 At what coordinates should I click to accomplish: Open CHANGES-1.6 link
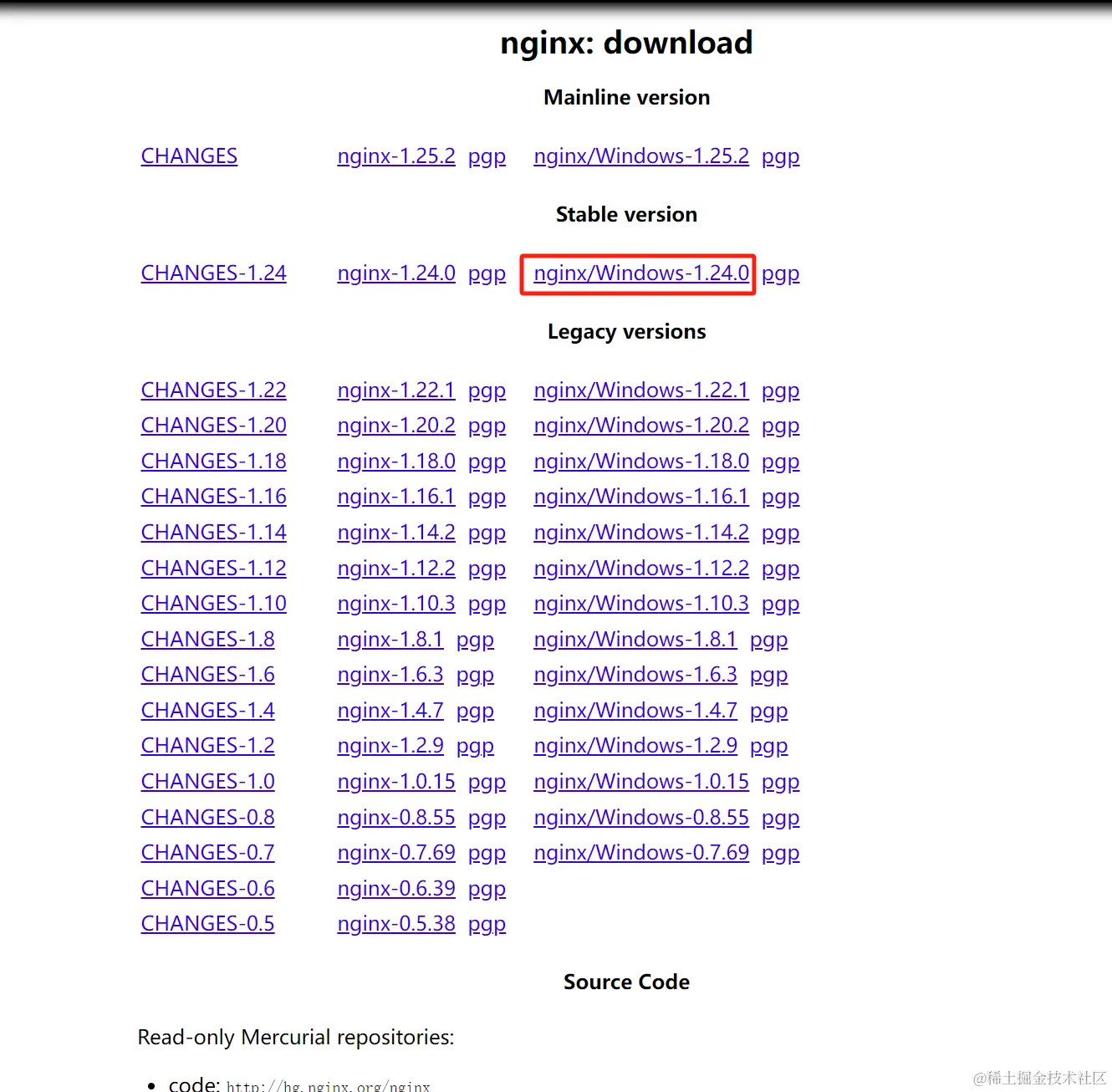[x=207, y=675]
